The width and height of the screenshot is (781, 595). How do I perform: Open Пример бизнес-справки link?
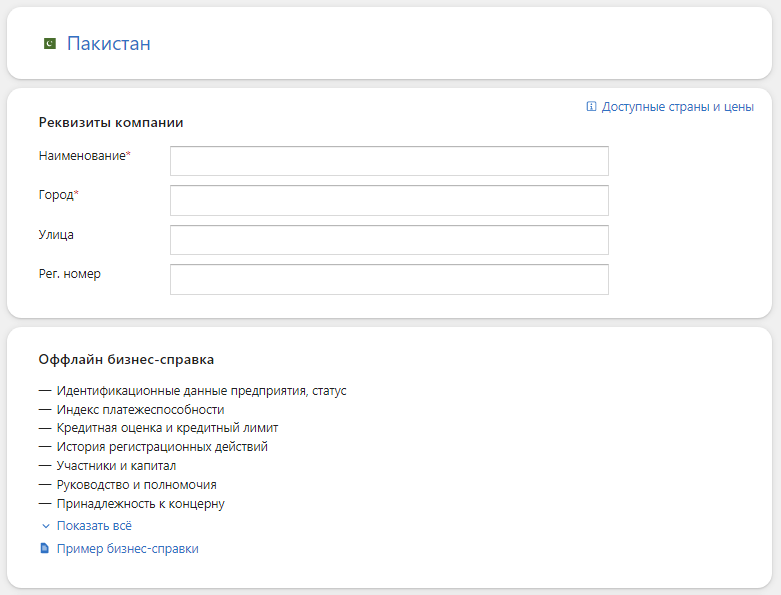coord(128,549)
